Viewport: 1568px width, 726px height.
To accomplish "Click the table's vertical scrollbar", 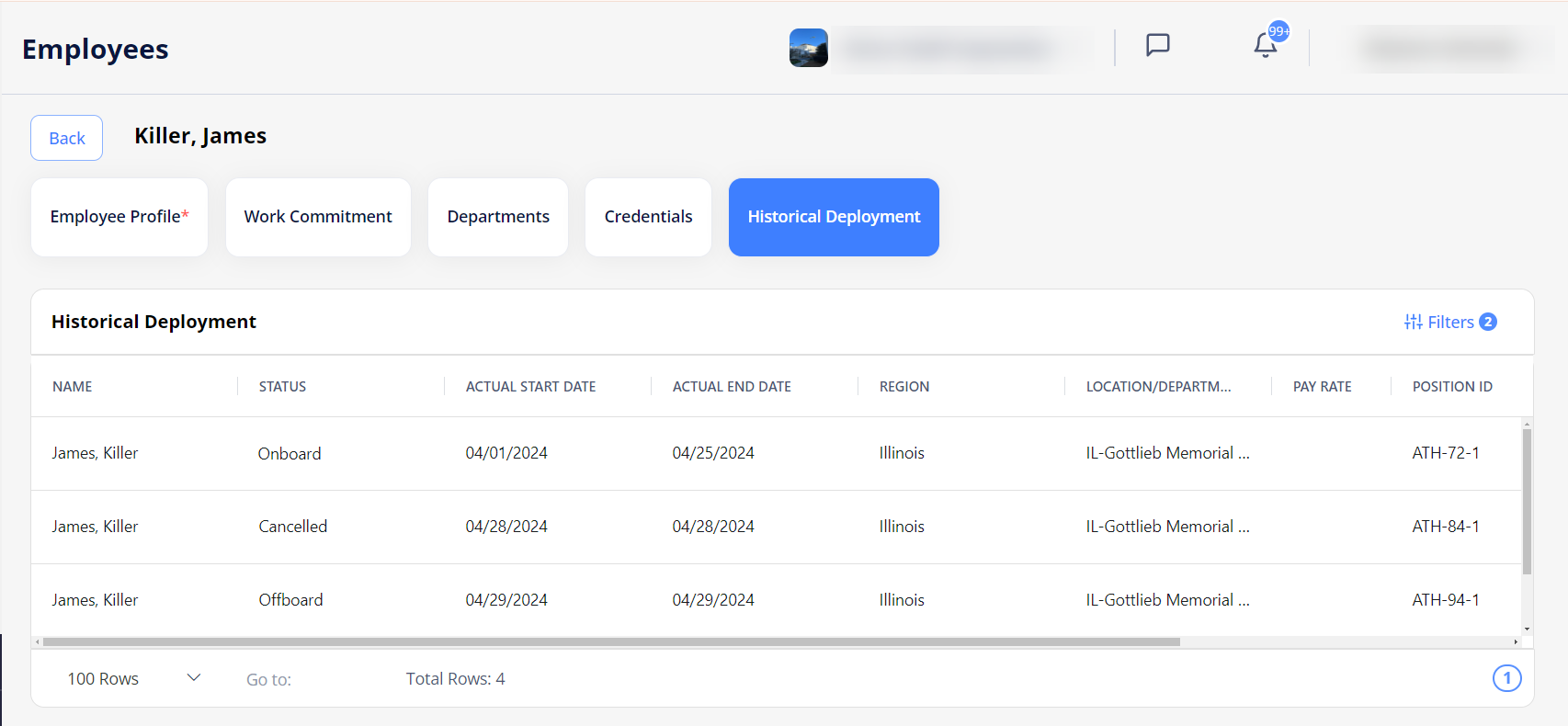I will pos(1527,501).
